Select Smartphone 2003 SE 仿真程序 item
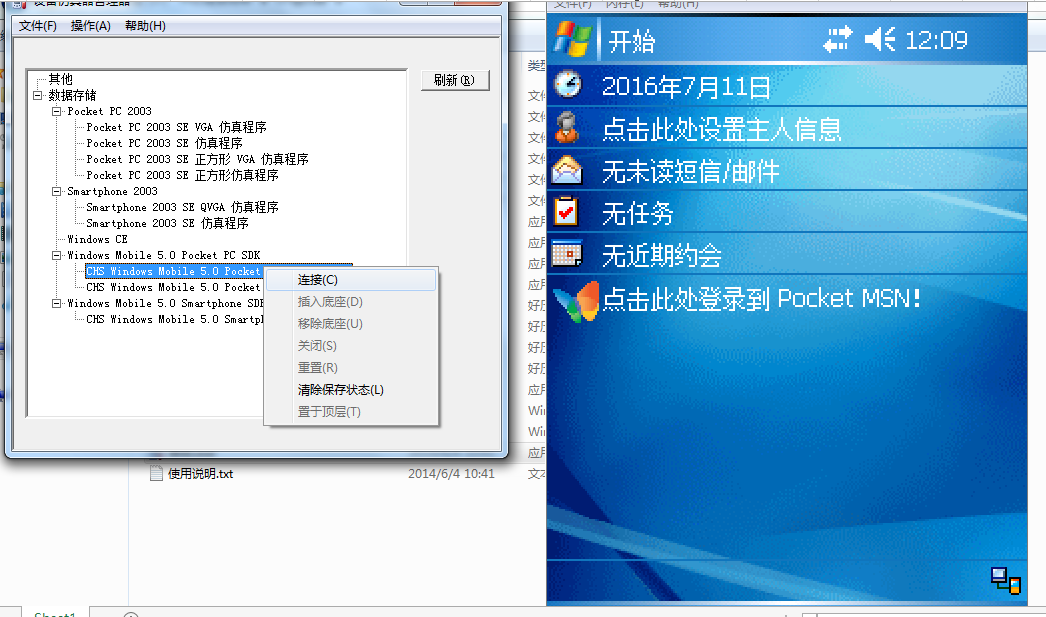 click(167, 223)
